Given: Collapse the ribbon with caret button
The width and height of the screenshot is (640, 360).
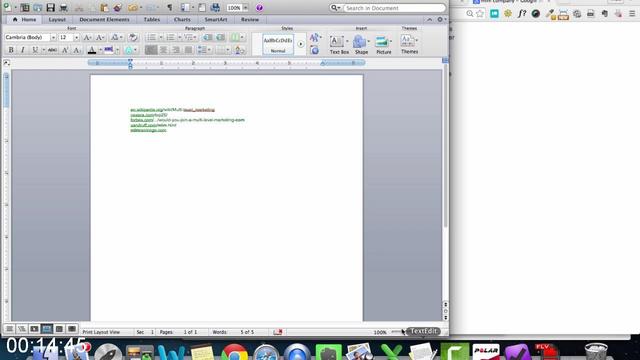Looking at the screenshot, I should tap(429, 20).
